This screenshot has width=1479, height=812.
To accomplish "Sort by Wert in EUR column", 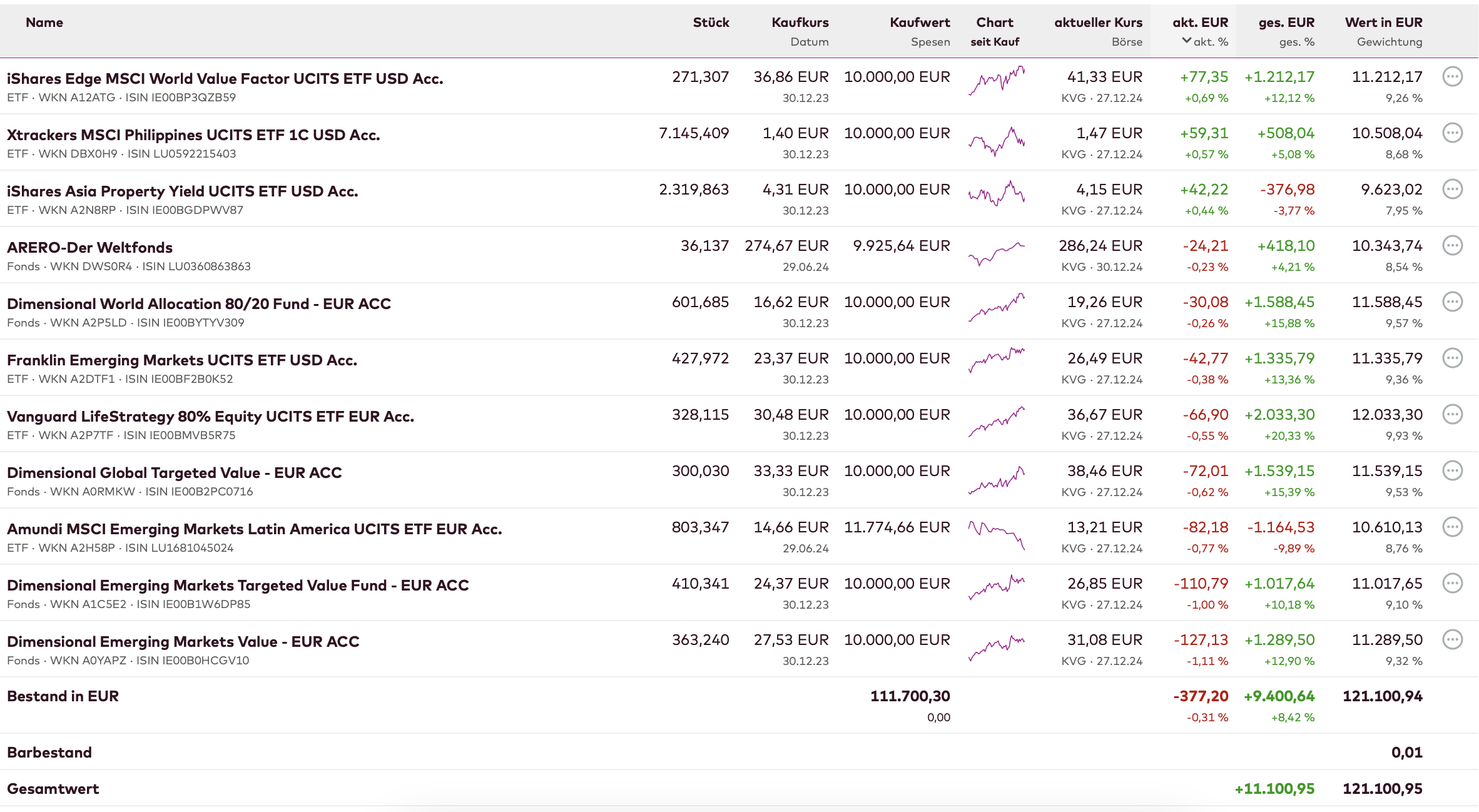I will click(x=1383, y=23).
